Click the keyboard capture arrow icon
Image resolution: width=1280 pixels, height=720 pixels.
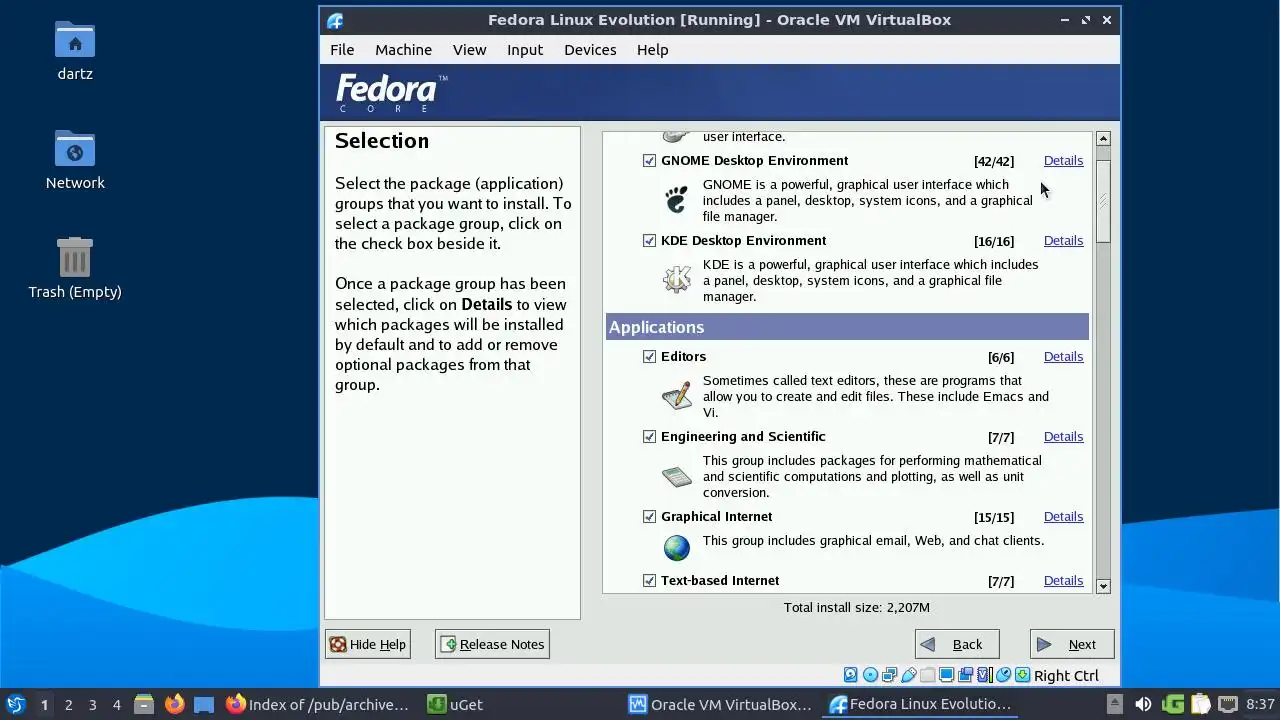1022,675
